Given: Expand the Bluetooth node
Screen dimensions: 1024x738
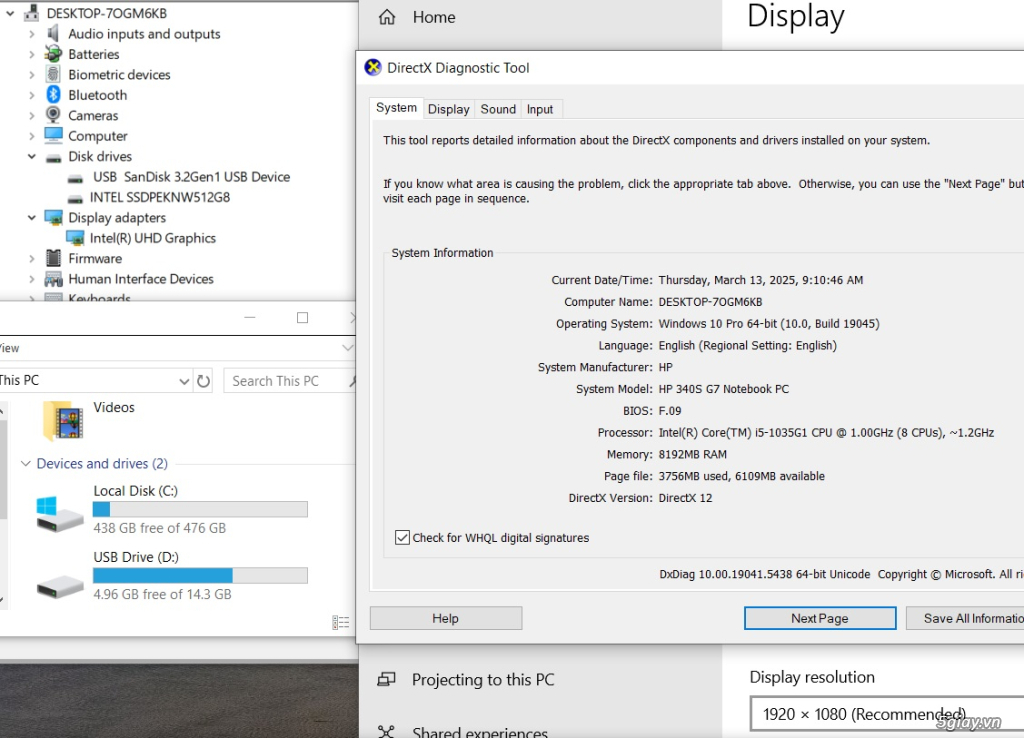Looking at the screenshot, I should click(x=31, y=95).
